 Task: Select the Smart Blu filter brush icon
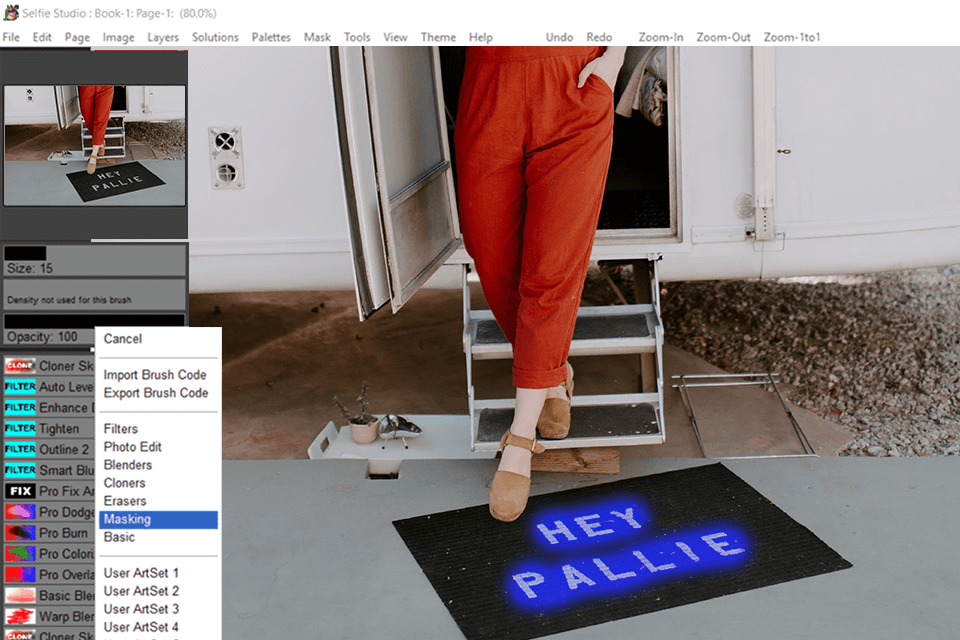(20, 470)
